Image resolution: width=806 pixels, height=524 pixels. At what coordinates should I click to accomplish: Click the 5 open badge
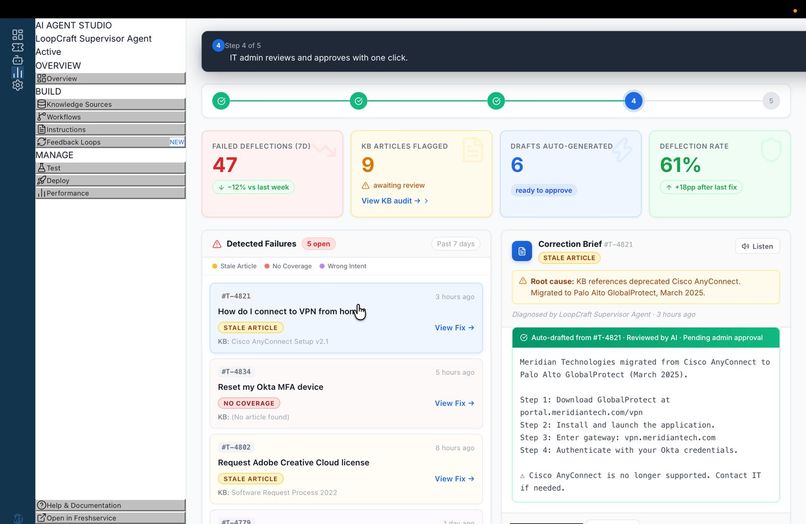[x=319, y=244]
